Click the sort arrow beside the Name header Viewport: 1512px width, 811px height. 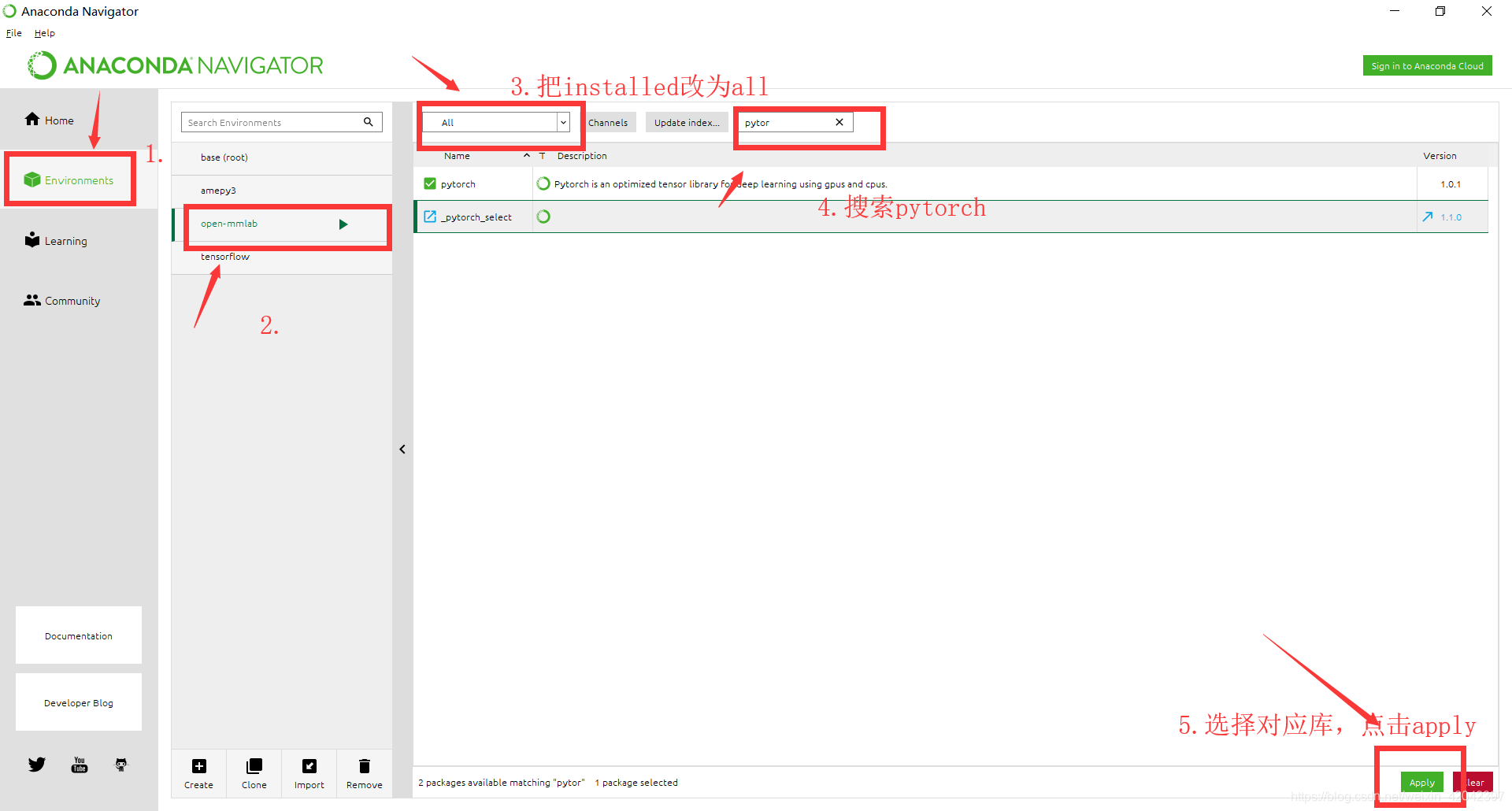click(527, 155)
